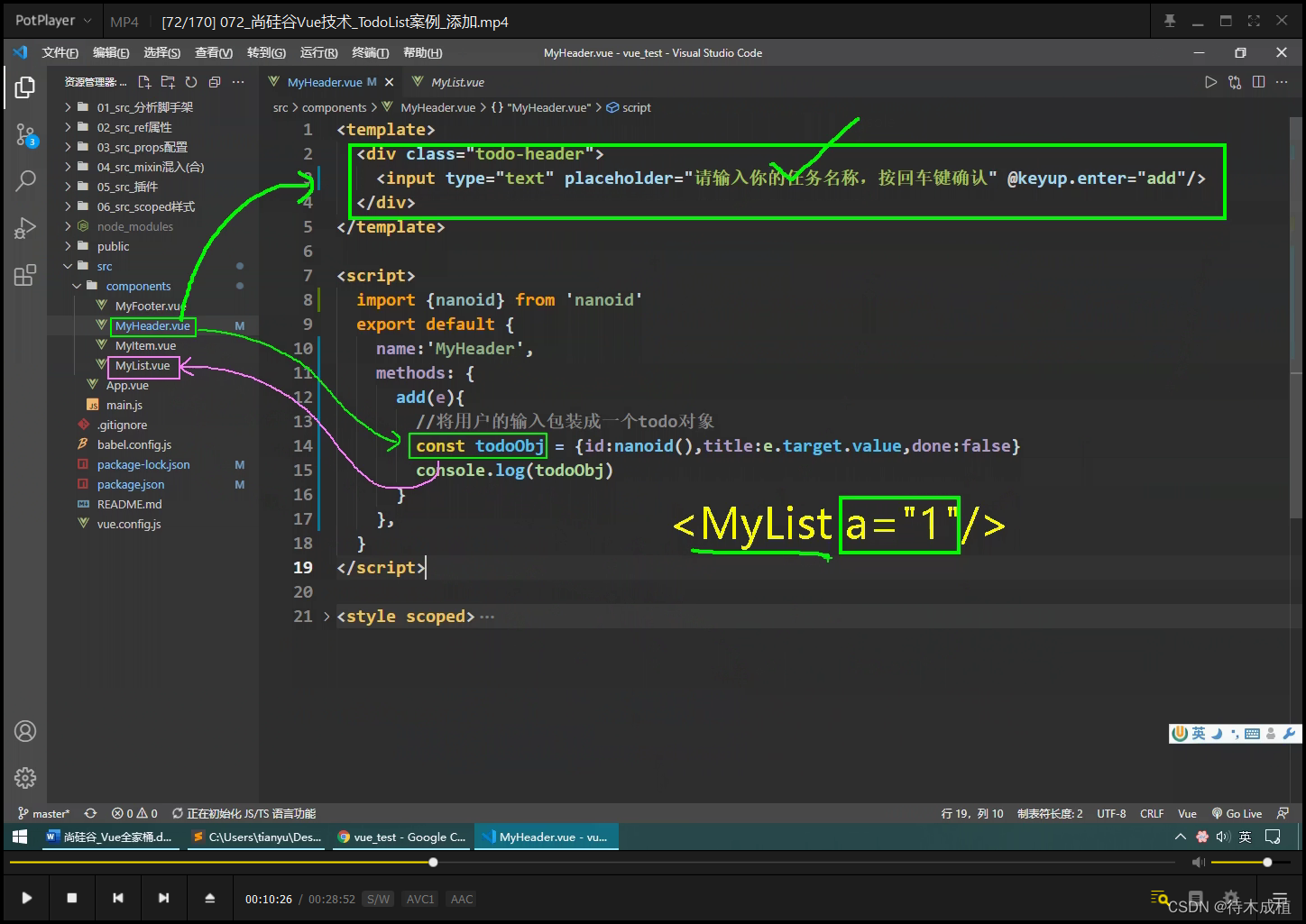Stop playback with the stop button
Image resolution: width=1306 pixels, height=924 pixels.
[72, 898]
